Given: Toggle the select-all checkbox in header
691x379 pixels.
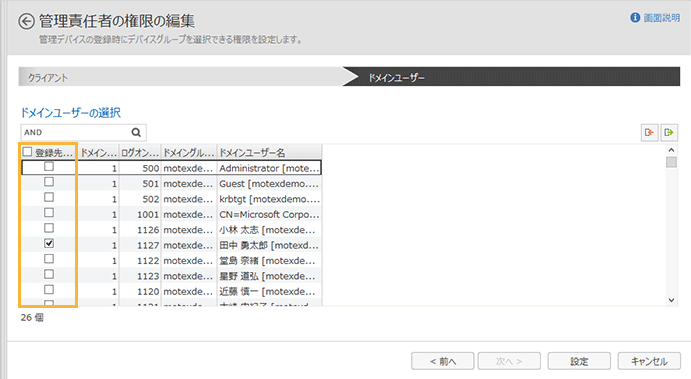Looking at the screenshot, I should click(x=27, y=152).
